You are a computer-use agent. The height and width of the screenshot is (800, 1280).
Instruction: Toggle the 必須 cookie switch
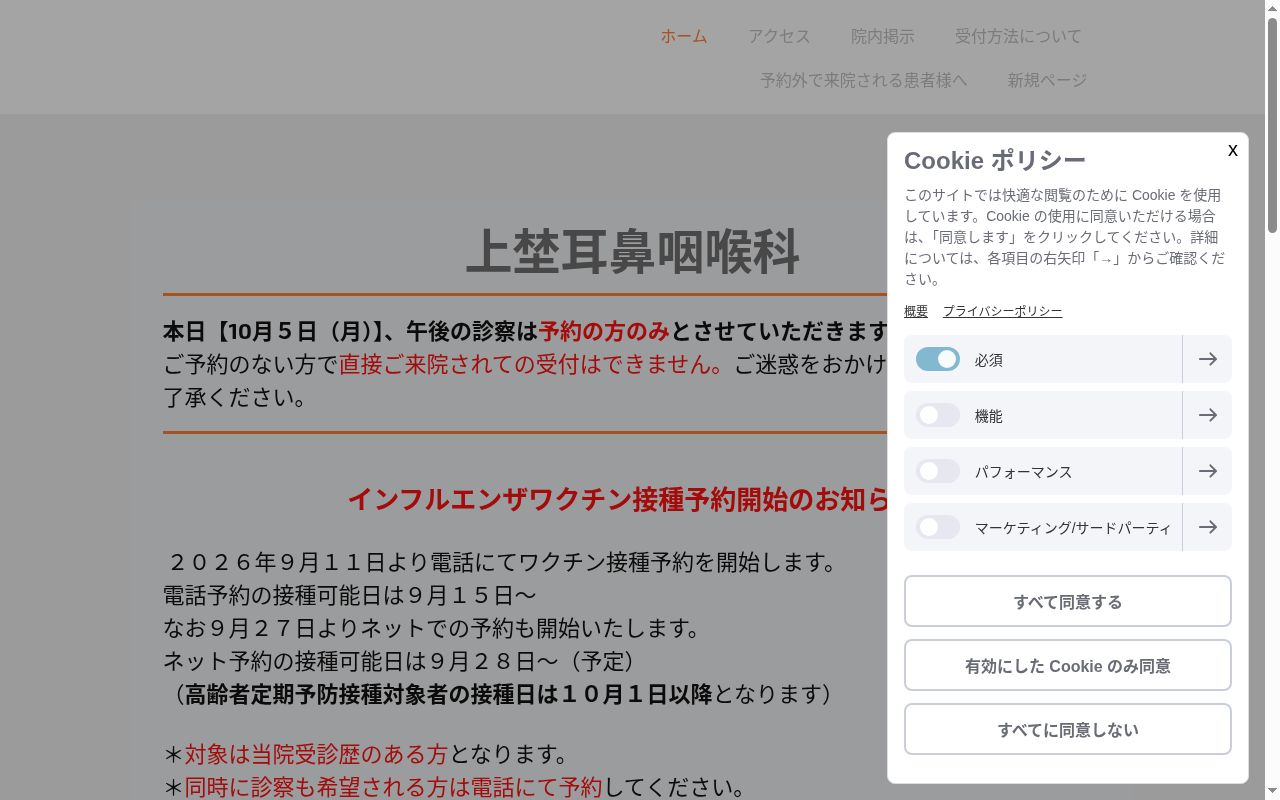[938, 359]
